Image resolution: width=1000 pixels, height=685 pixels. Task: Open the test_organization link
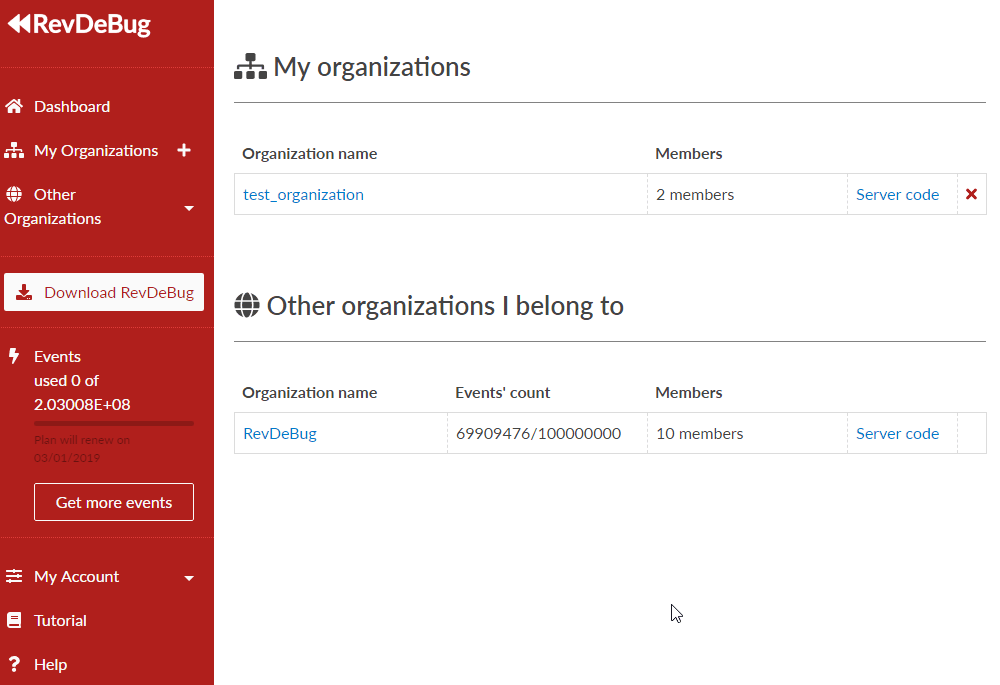point(304,195)
